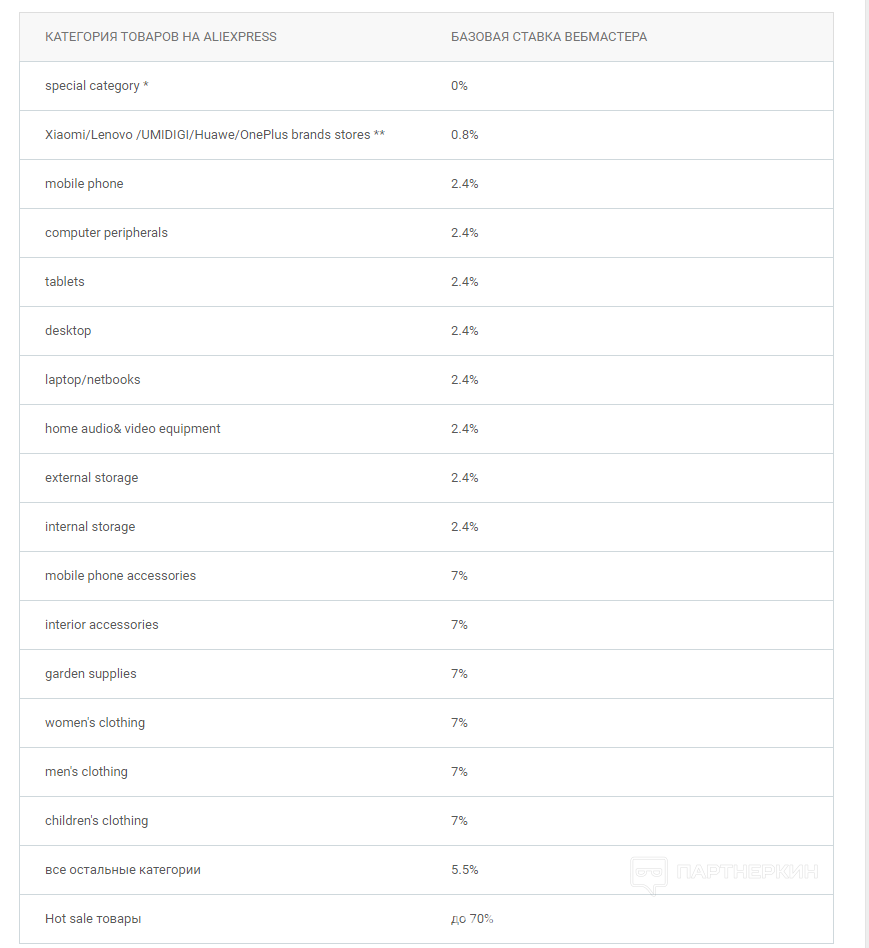869x948 pixels.
Task: Click the Партнеркин watermark logo icon
Action: coord(648,872)
